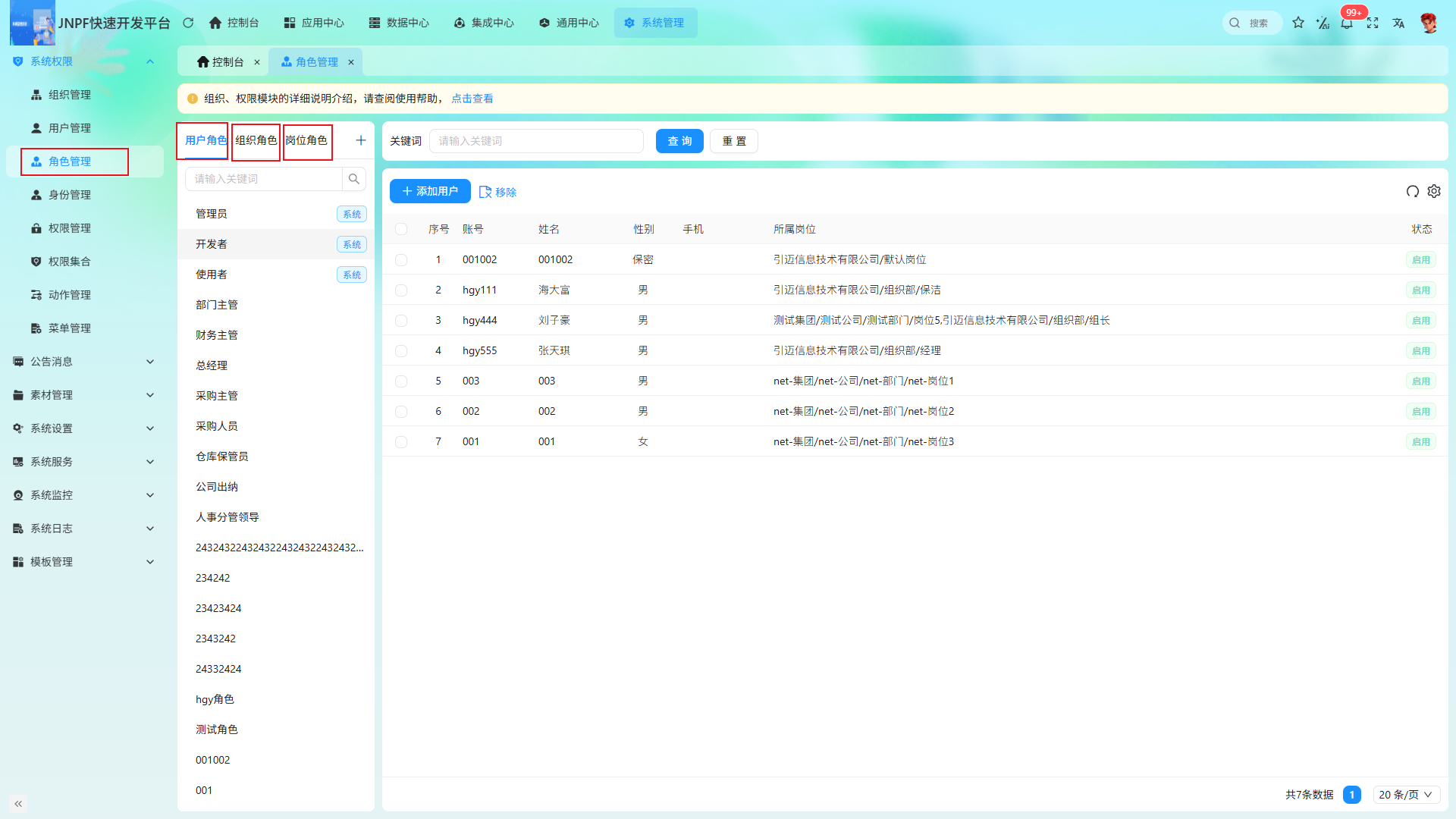Expand the 模板管理 menu group

[84, 562]
